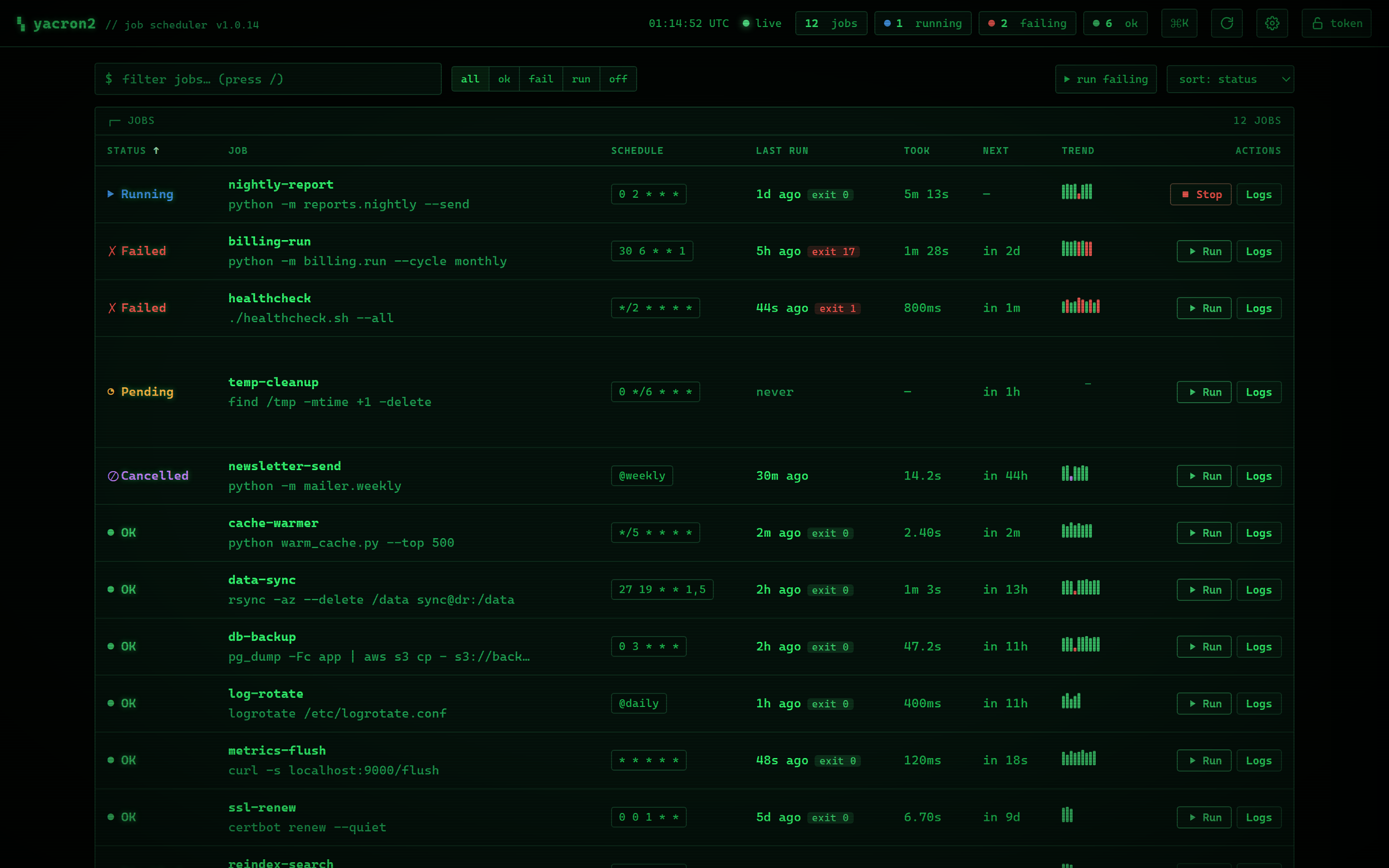Open Logs for healthcheck
Screen dimensions: 1389x868
coord(1259,308)
